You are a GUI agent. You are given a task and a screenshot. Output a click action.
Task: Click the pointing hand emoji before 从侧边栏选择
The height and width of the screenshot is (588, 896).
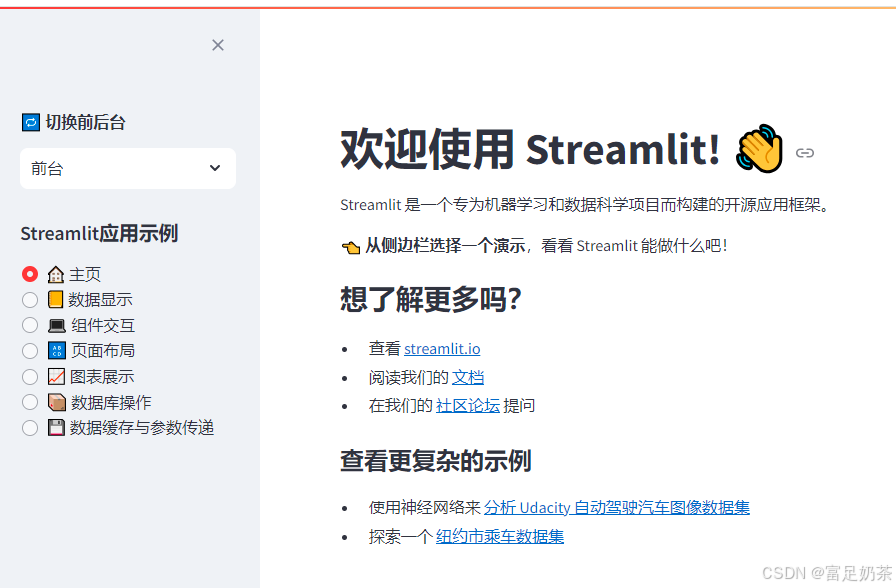tap(351, 247)
